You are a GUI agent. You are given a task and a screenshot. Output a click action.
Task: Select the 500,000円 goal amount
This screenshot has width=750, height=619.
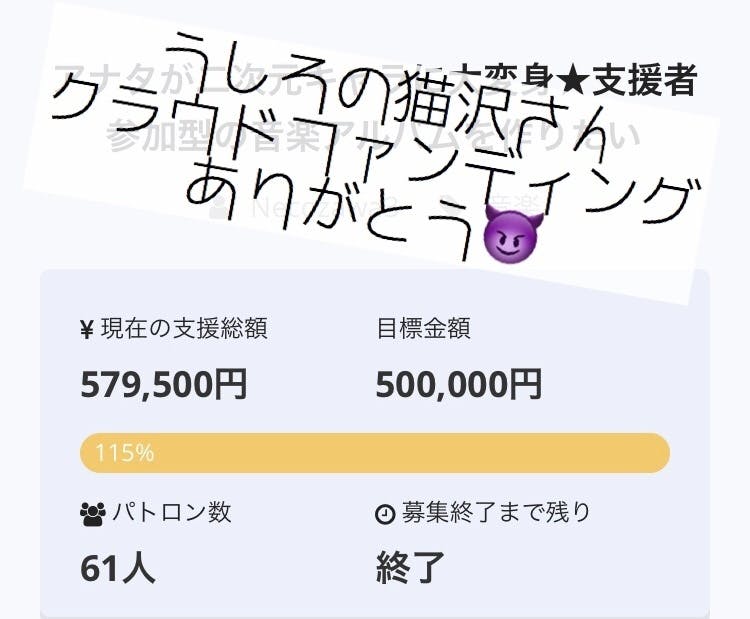coord(459,383)
